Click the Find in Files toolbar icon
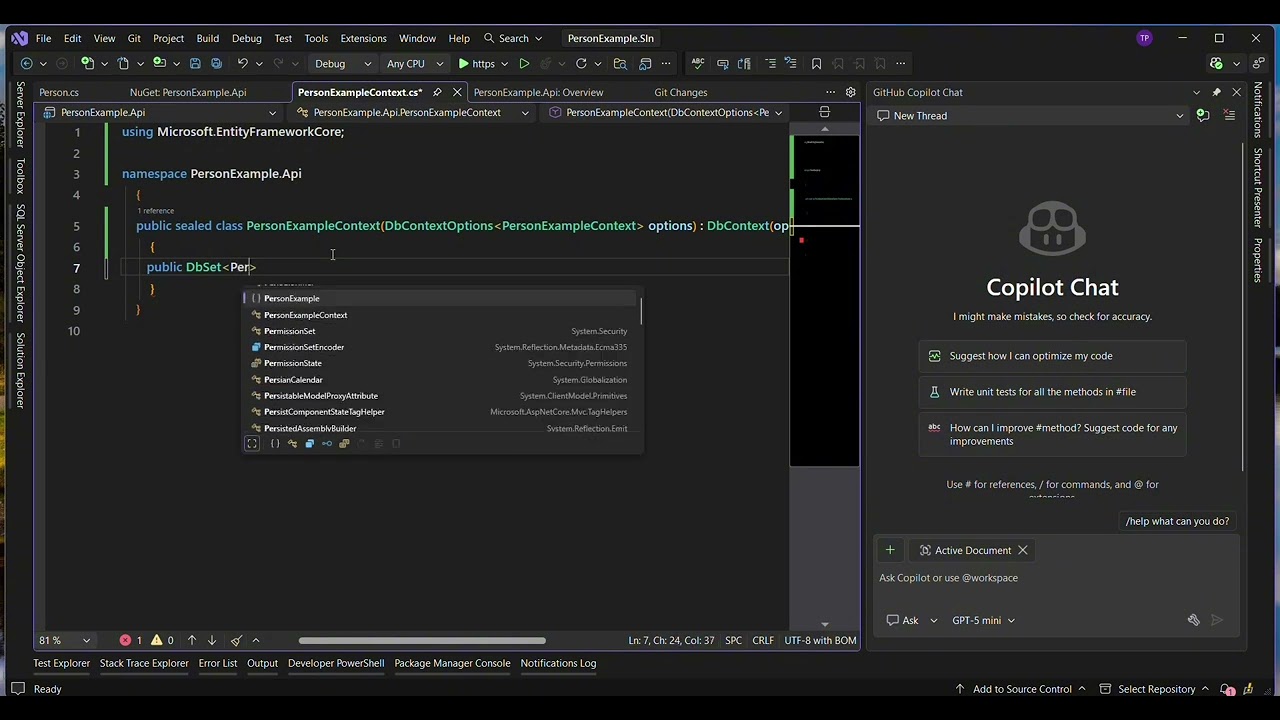 pyautogui.click(x=620, y=63)
